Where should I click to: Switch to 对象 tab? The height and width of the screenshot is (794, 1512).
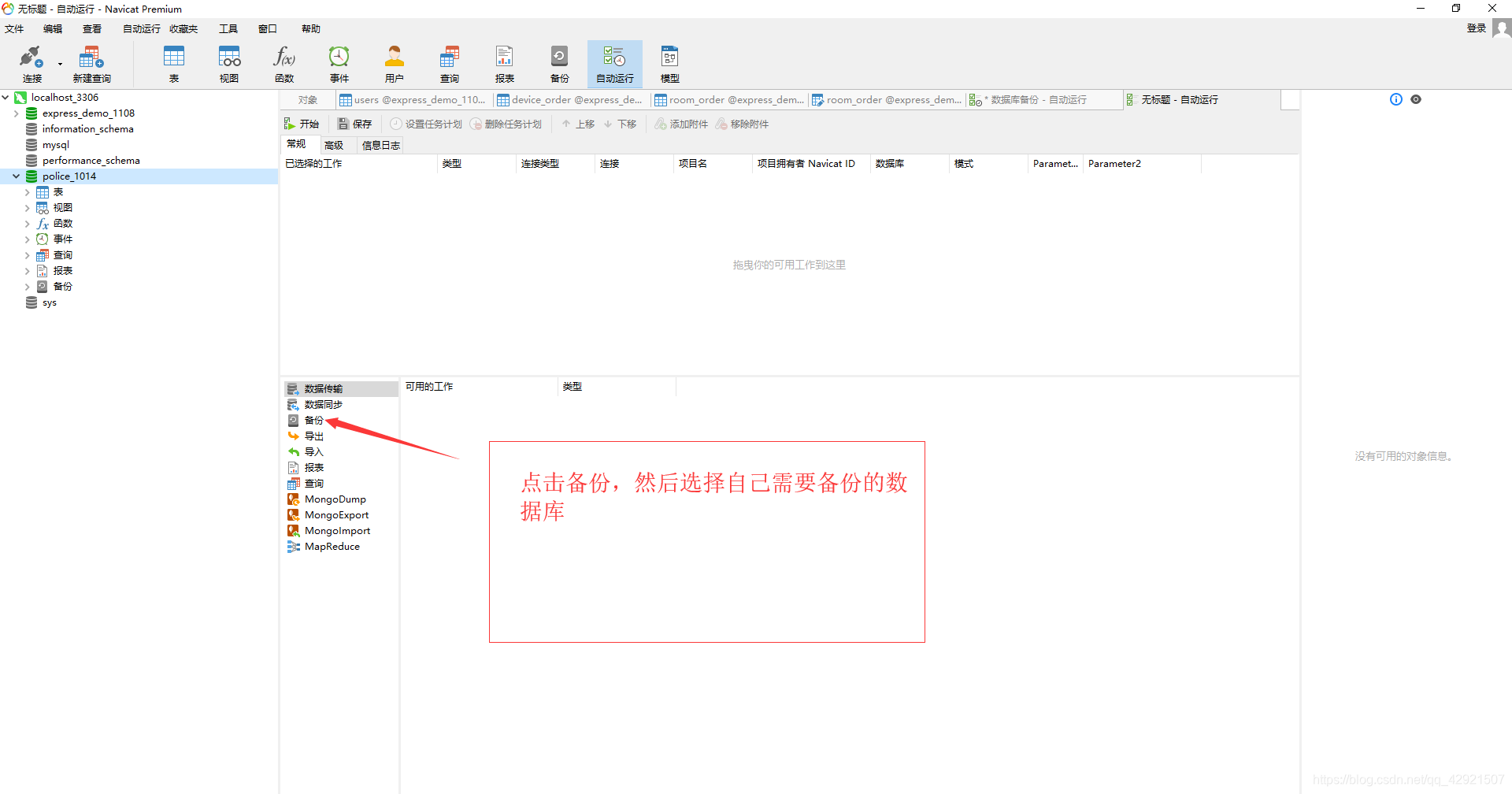click(x=308, y=100)
